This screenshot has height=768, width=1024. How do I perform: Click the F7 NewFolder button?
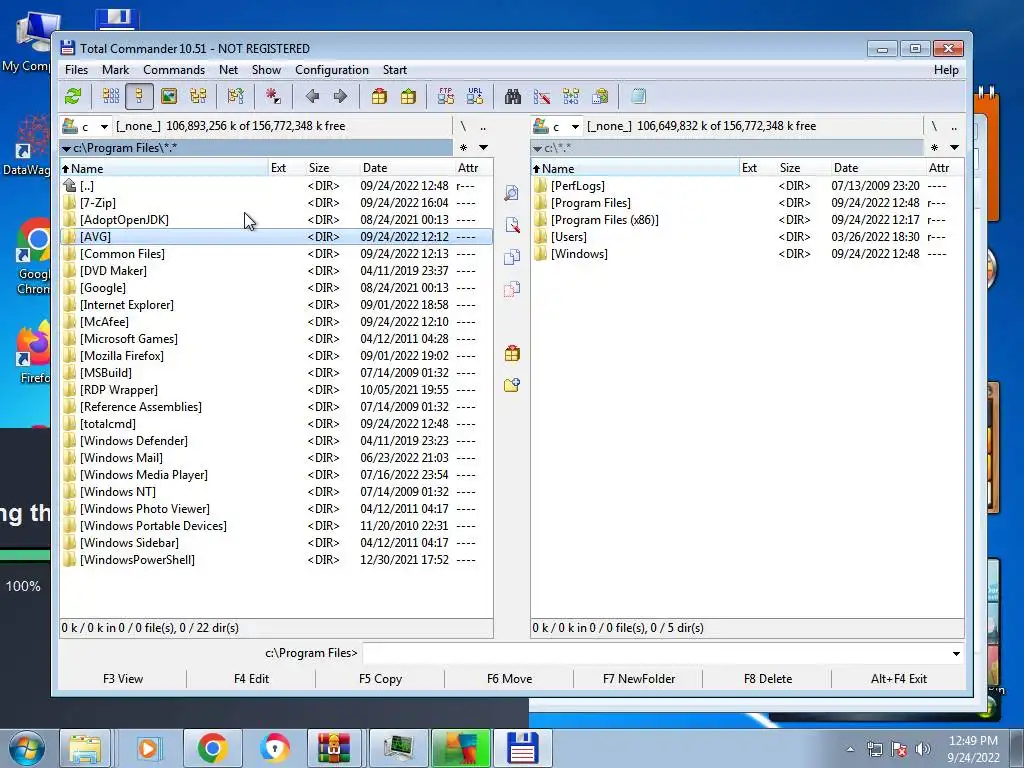(639, 679)
